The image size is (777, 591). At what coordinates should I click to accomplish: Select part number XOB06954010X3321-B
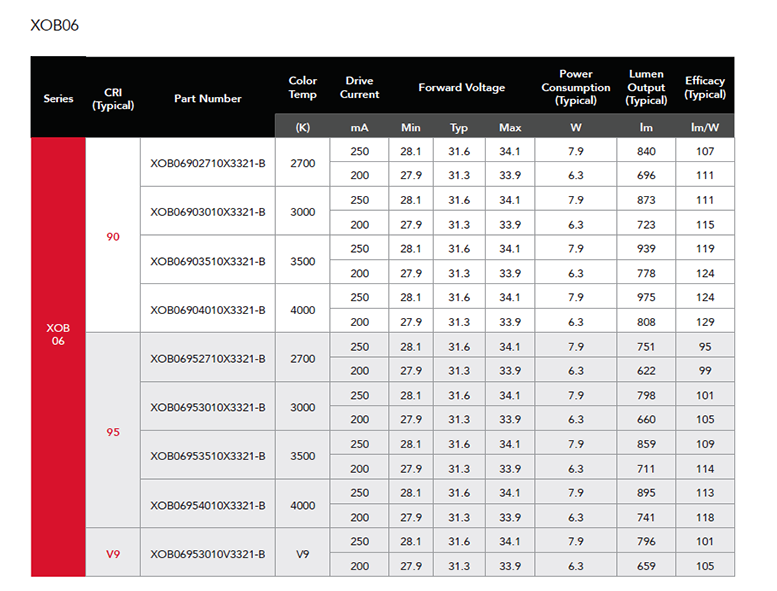click(x=208, y=505)
